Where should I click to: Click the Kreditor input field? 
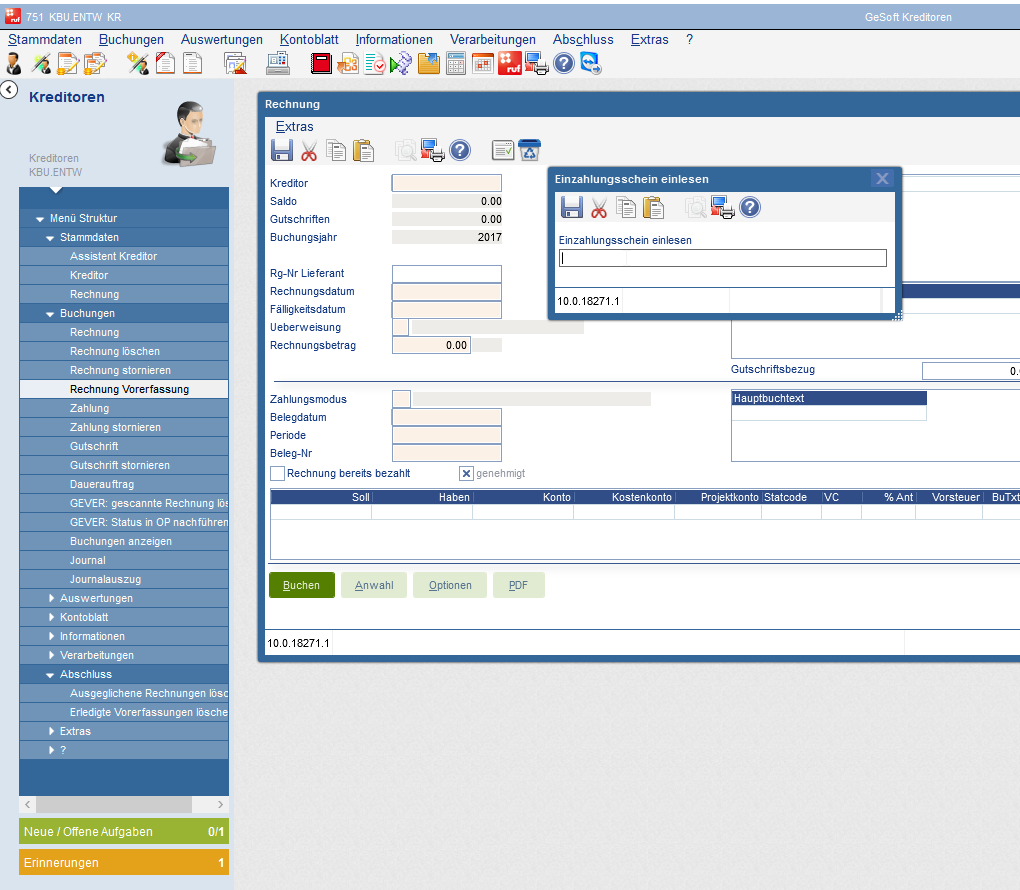[x=447, y=183]
